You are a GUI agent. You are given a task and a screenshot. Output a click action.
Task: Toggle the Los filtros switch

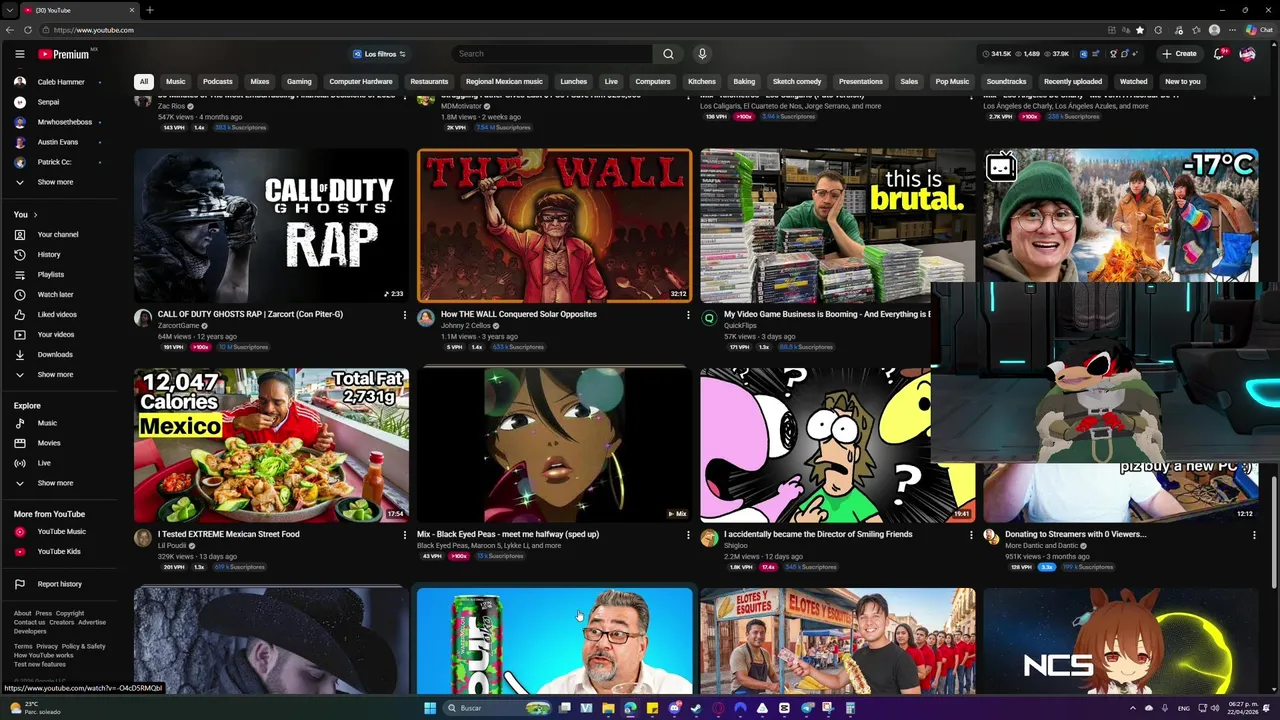point(379,54)
